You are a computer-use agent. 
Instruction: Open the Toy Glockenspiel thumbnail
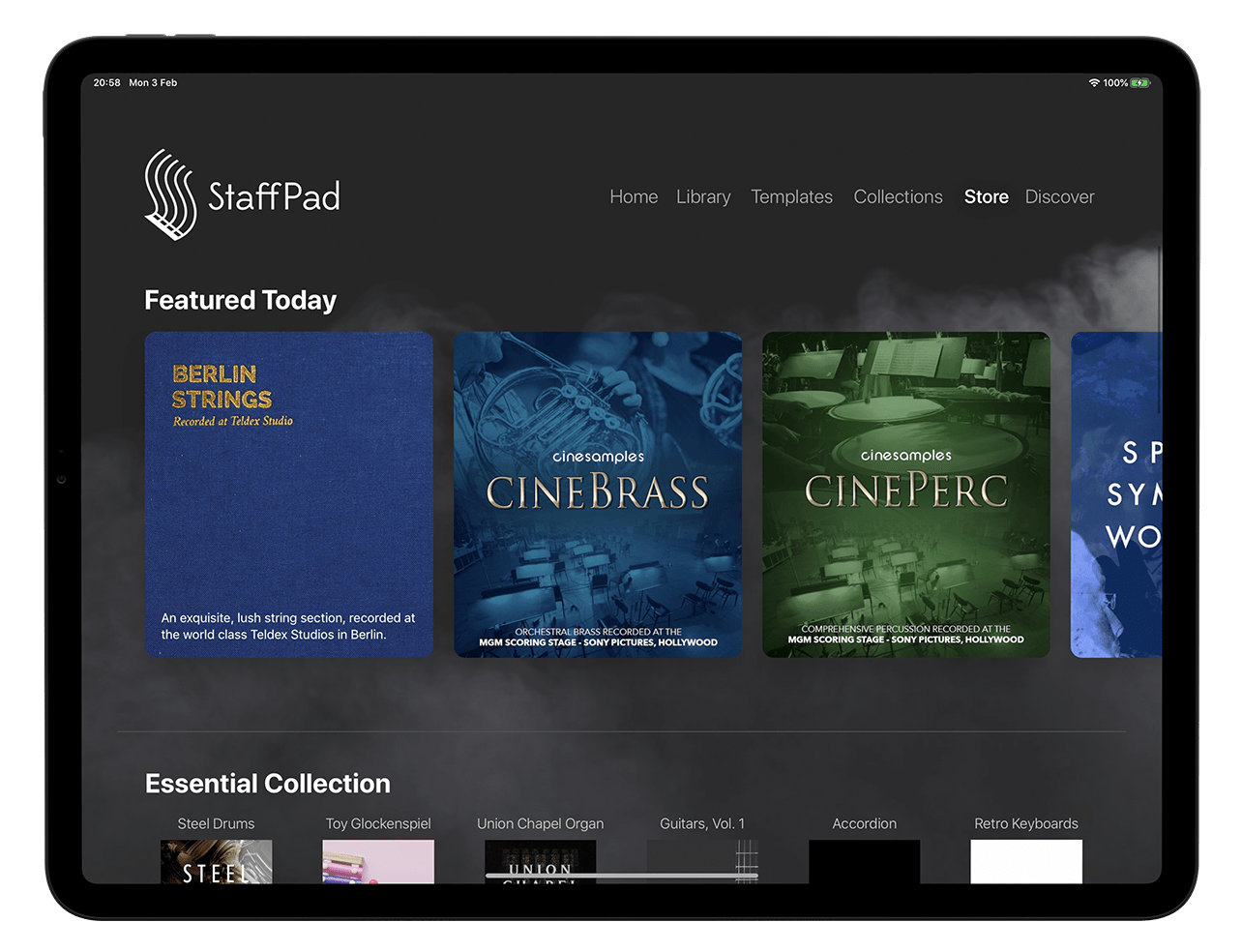[377, 860]
